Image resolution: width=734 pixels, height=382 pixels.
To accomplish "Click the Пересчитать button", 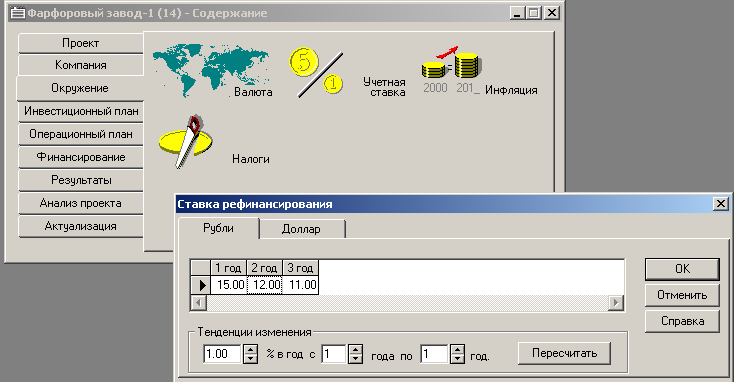I will [x=564, y=353].
